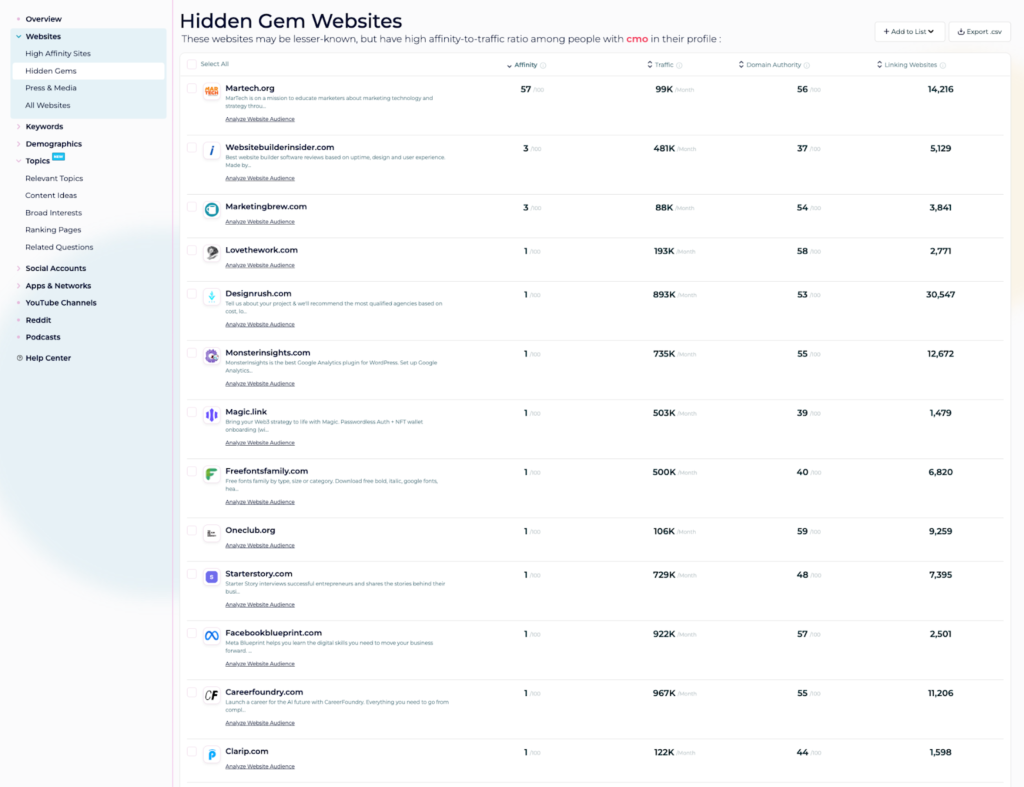Screen dimensions: 1024x787
Task: Tick the checkbox for Martech.org
Action: pyautogui.click(x=191, y=89)
